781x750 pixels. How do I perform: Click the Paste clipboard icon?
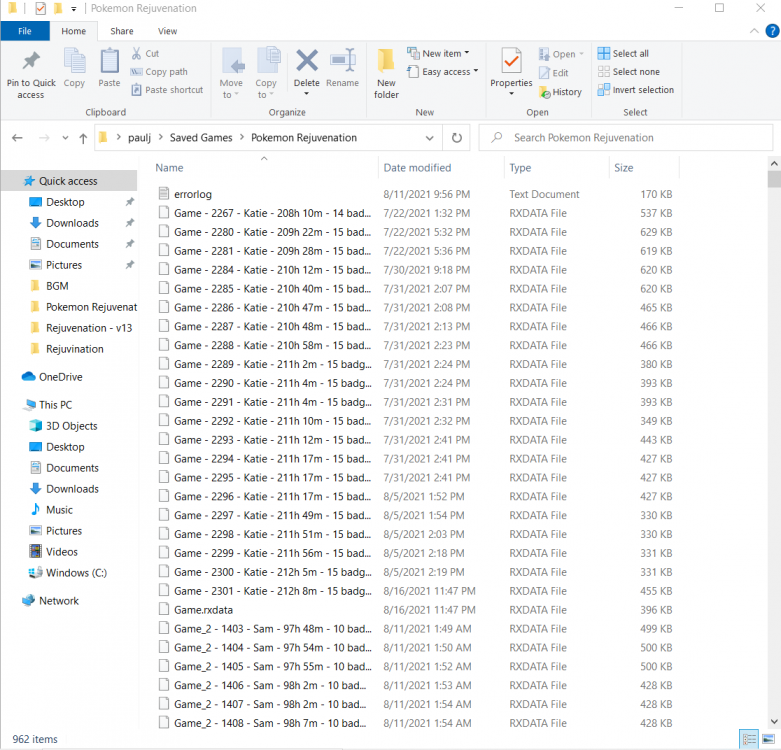(109, 61)
